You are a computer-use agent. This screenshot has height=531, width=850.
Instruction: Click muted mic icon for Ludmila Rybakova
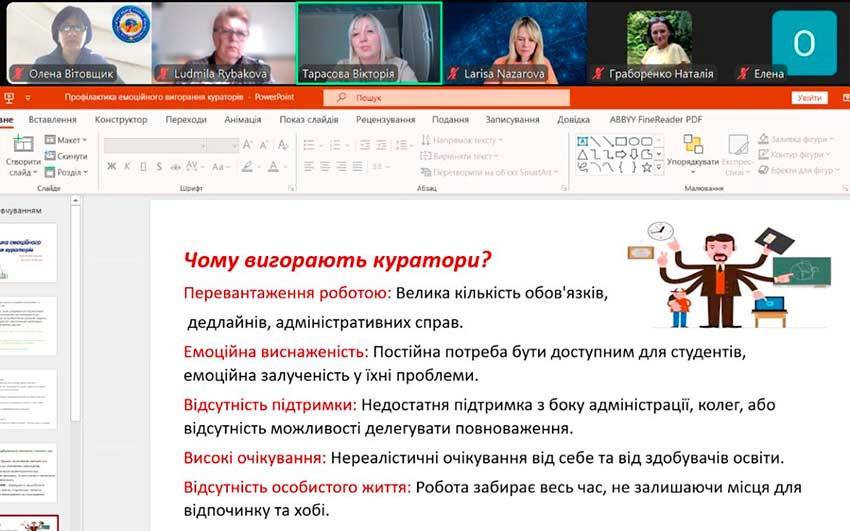click(160, 74)
